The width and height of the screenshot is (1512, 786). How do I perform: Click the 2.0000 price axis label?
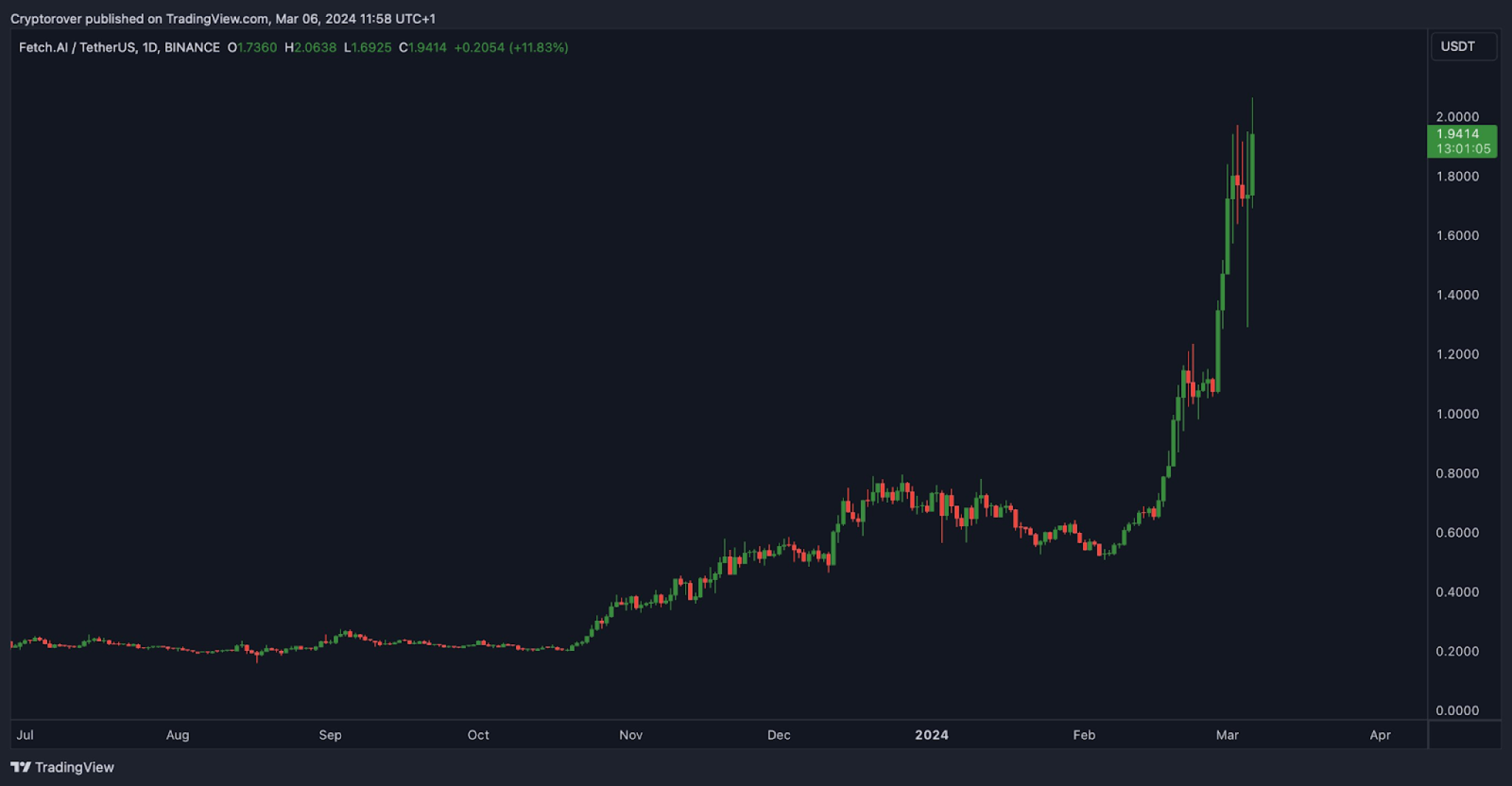(1457, 117)
